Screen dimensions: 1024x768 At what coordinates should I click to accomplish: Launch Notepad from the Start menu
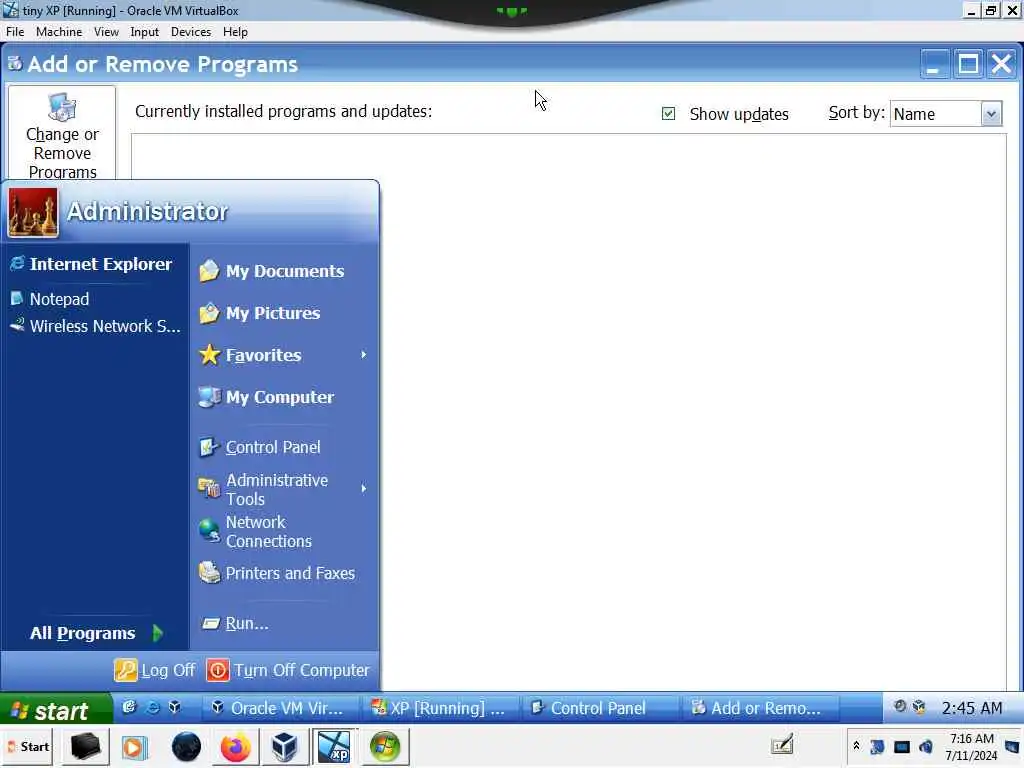[50, 299]
